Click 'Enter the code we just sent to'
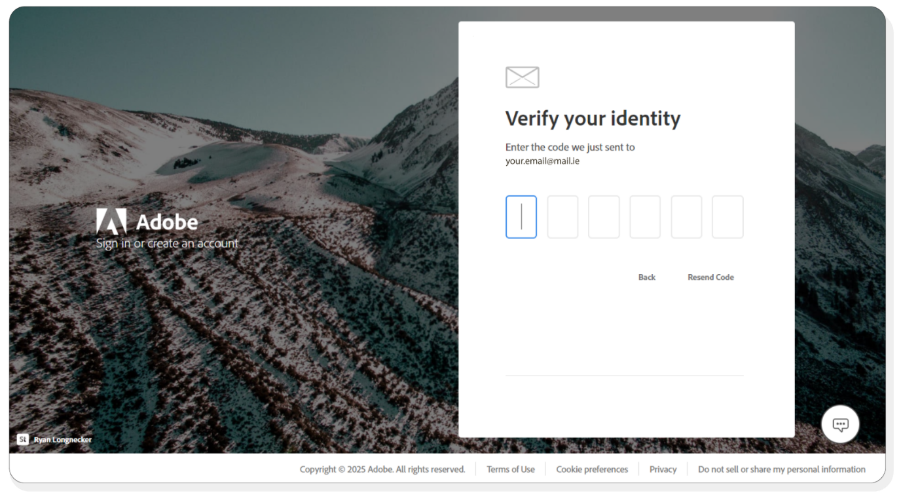900x498 pixels. pyautogui.click(x=570, y=147)
